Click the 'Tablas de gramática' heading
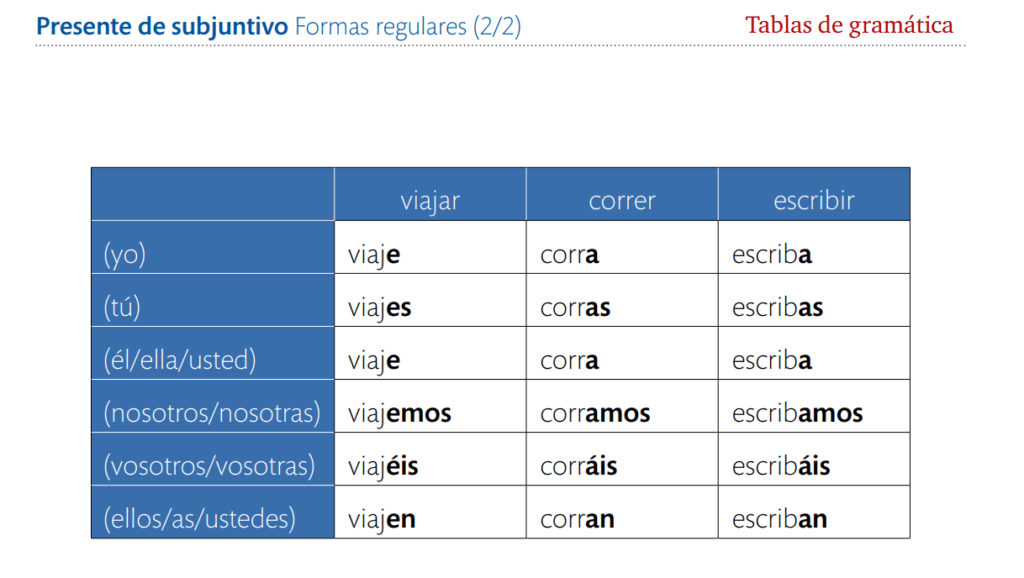 [849, 26]
